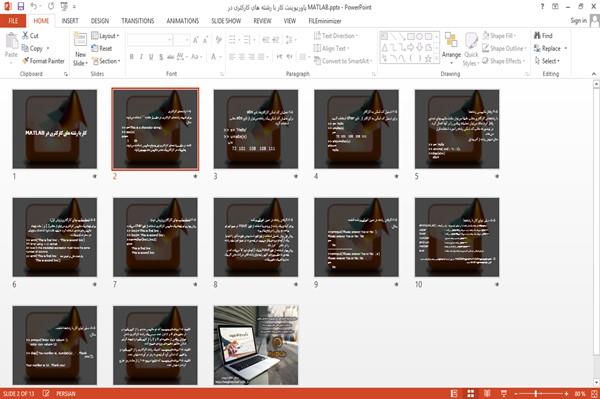Open Quick Styles gallery
Screen dimensions: 600x399
click(471, 50)
